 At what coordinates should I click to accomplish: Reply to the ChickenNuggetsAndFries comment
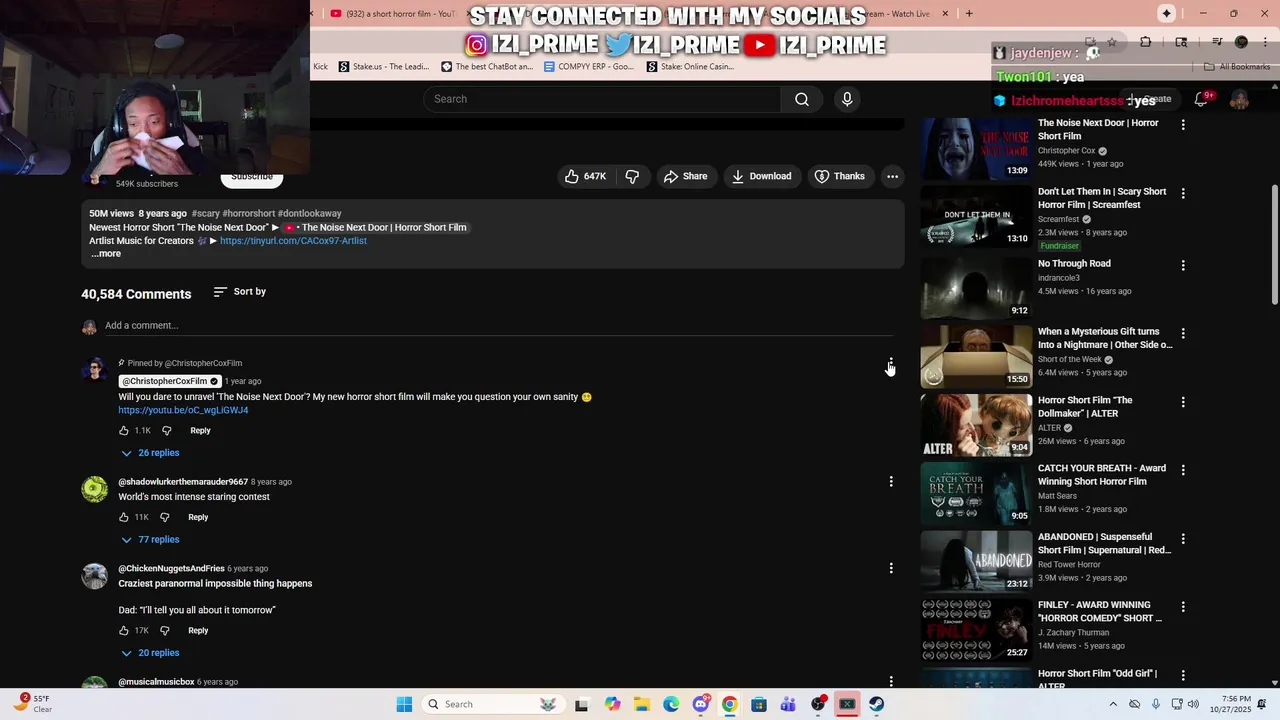point(198,631)
